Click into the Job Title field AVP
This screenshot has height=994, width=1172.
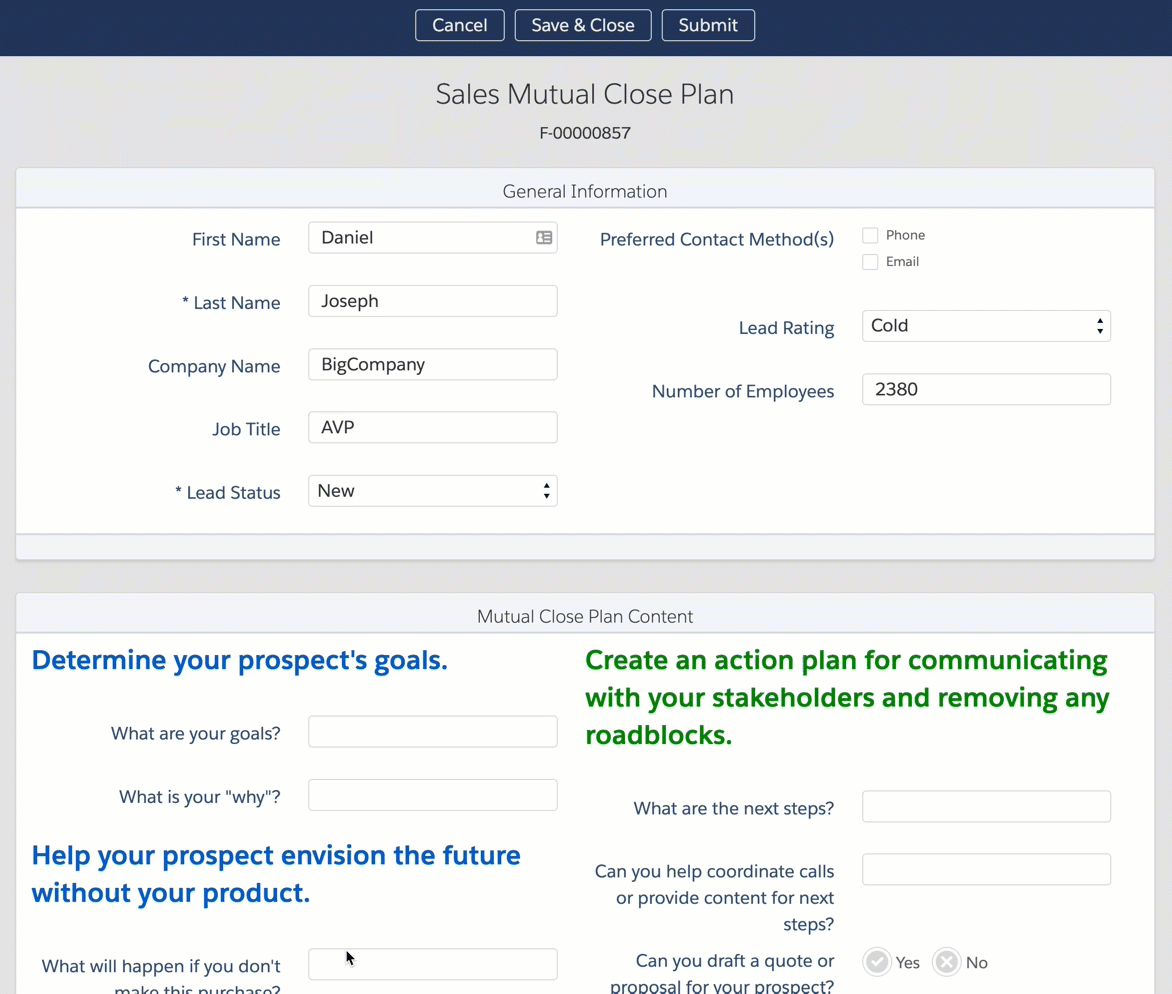pos(433,427)
